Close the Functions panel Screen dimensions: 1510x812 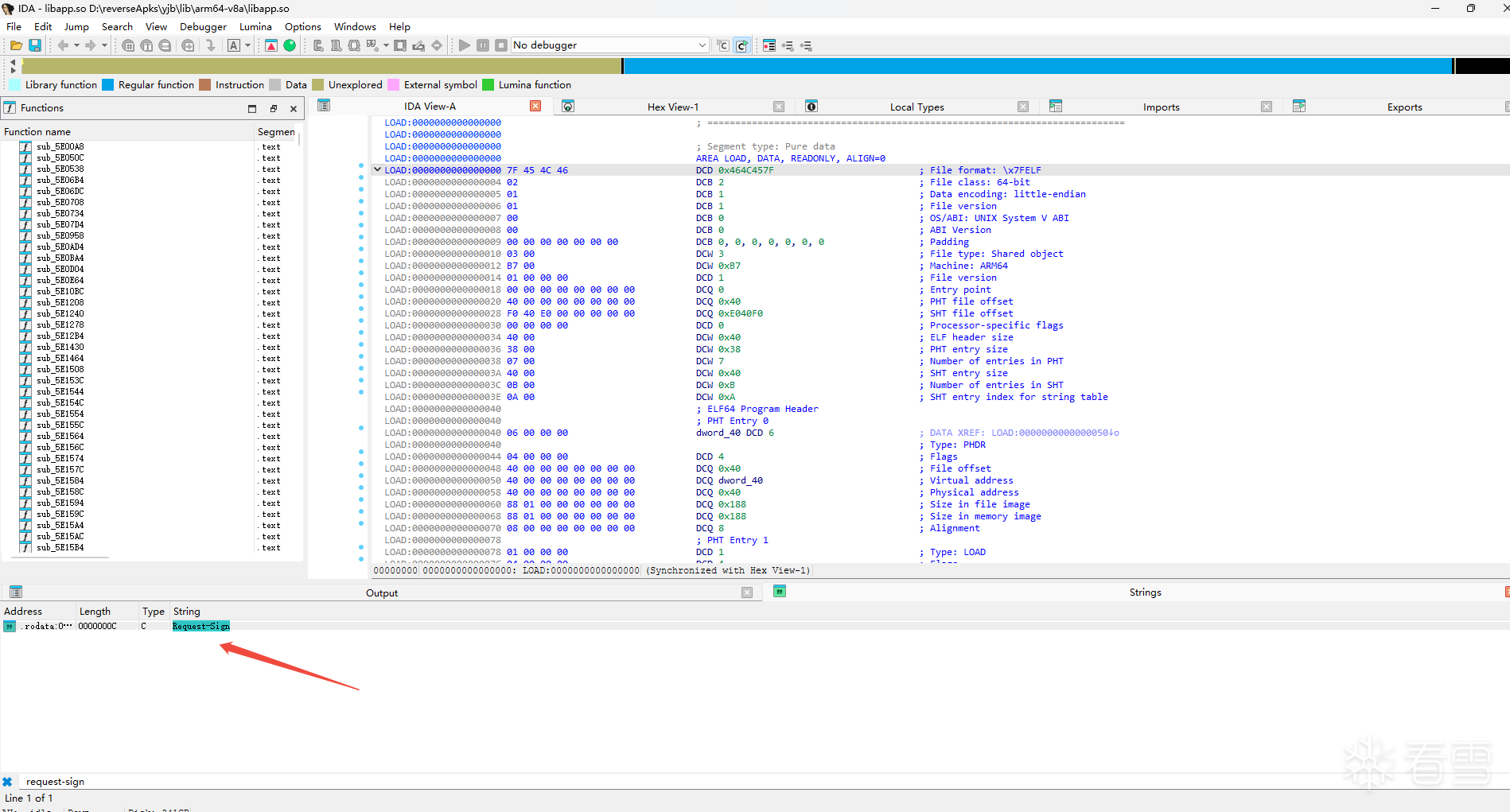tap(294, 109)
